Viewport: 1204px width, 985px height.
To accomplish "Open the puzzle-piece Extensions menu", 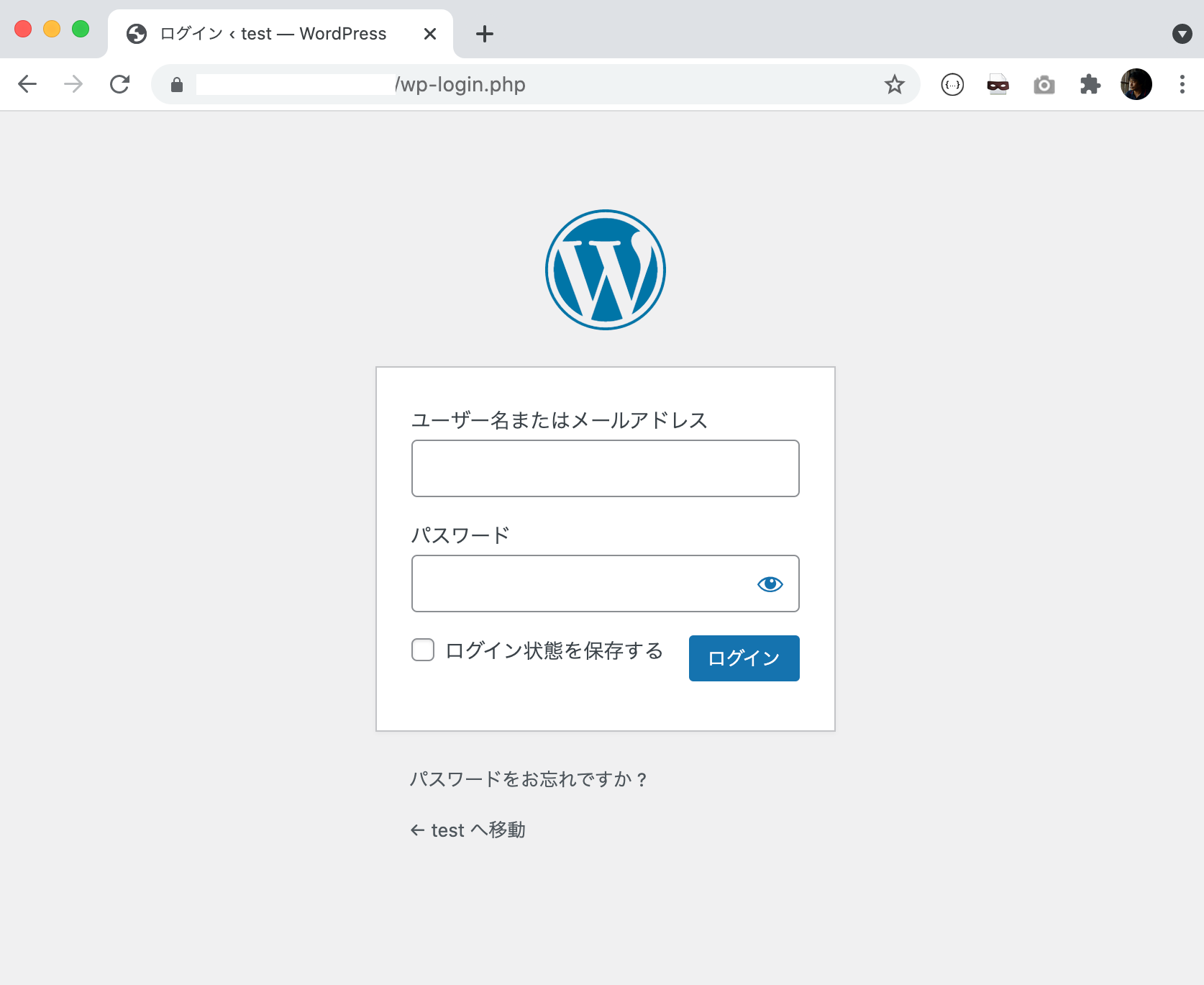I will point(1090,84).
